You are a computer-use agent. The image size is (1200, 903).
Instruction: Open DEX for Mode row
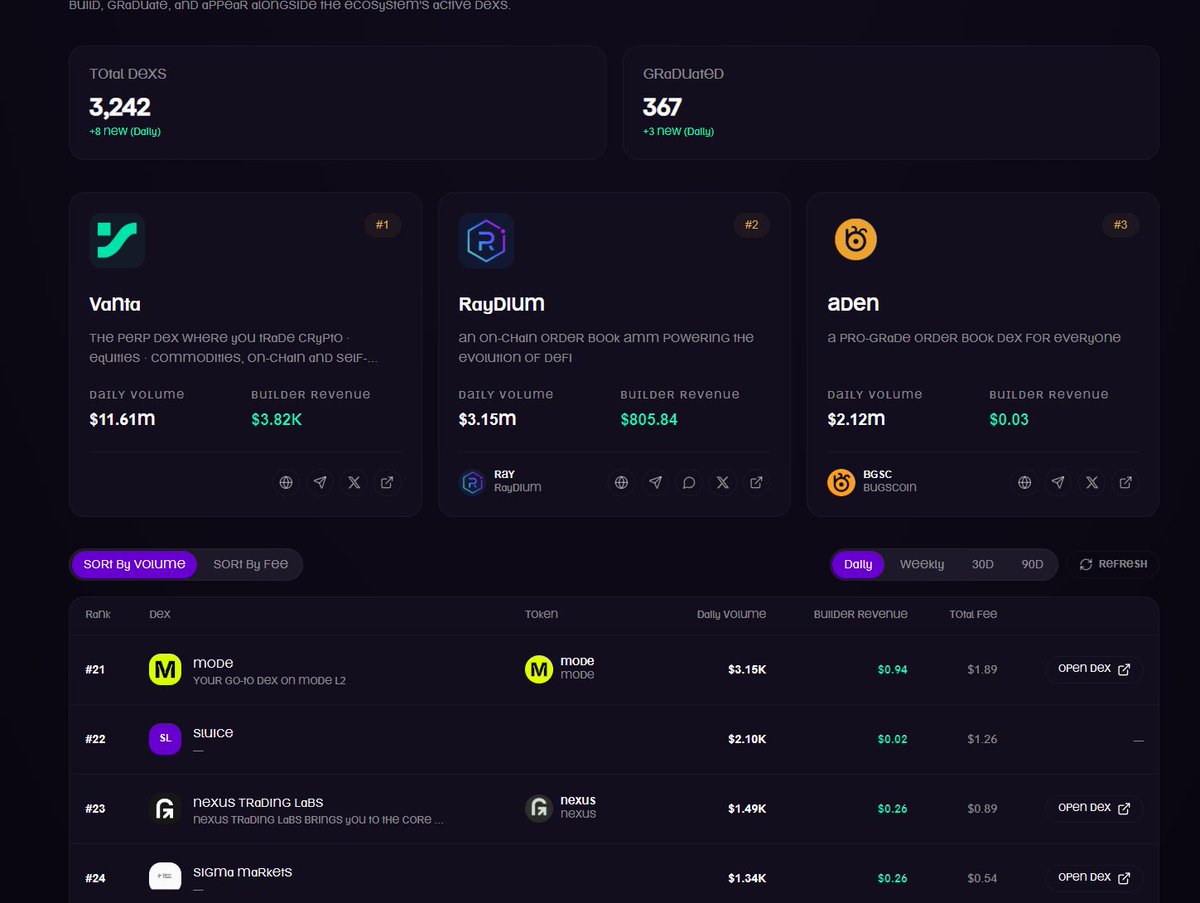pos(1094,669)
